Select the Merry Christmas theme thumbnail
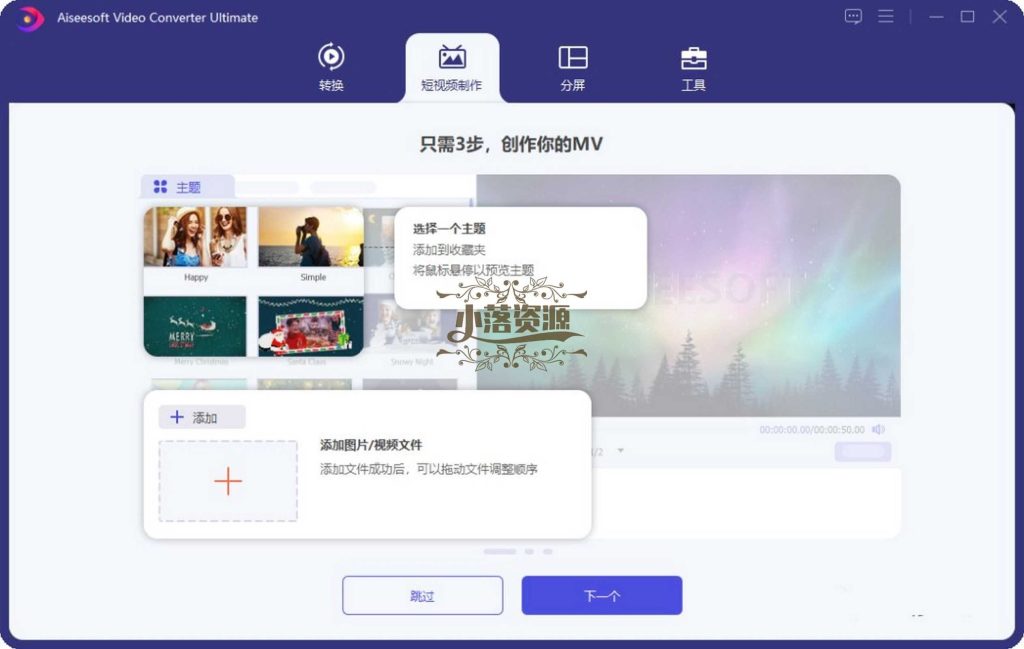Screen dimensions: 1024x649 [x=195, y=326]
